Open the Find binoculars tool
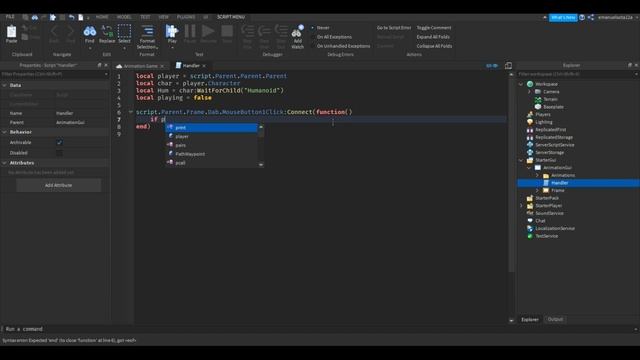This screenshot has height=360, width=640. pyautogui.click(x=89, y=31)
